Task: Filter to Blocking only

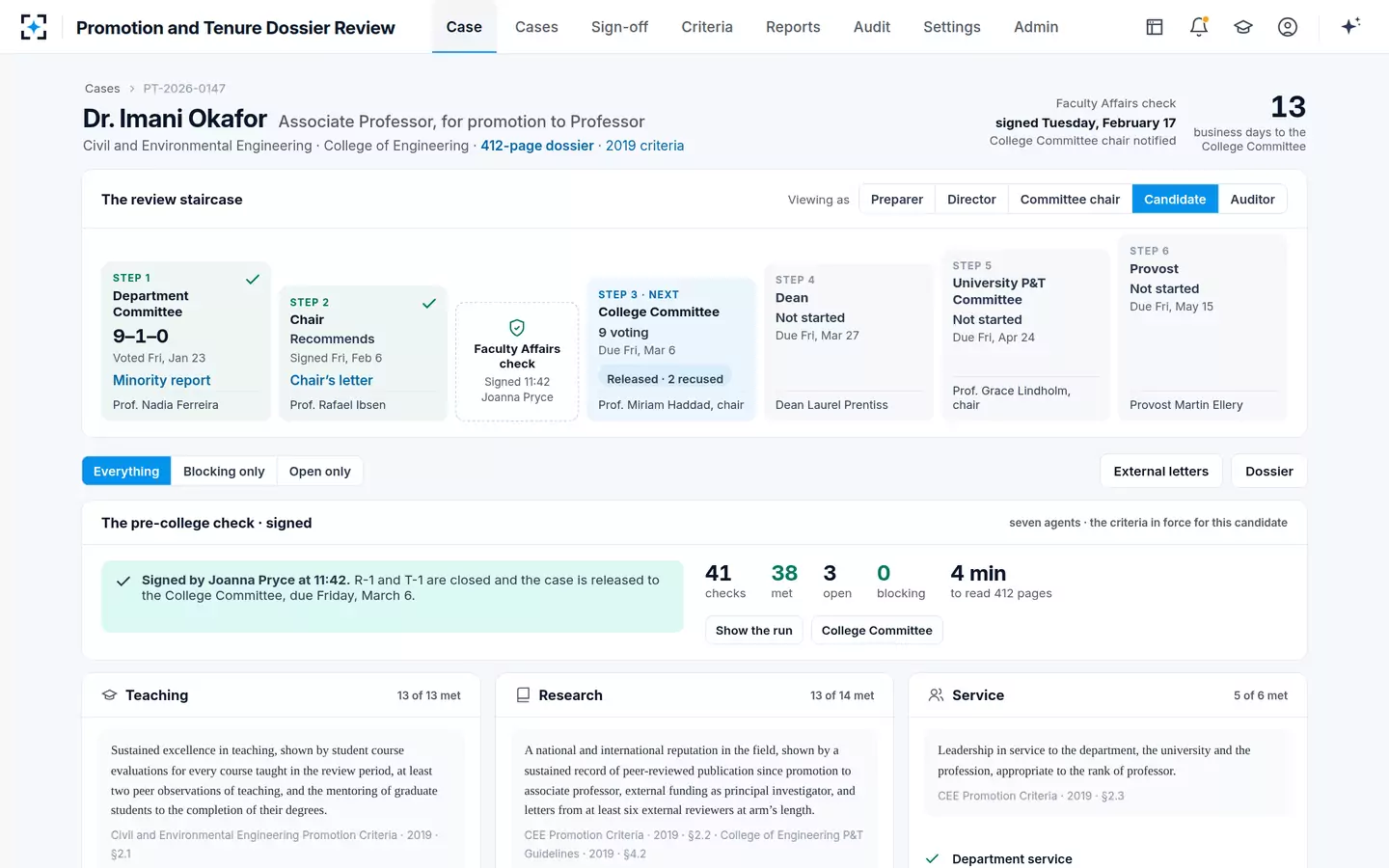Action: pos(224,472)
